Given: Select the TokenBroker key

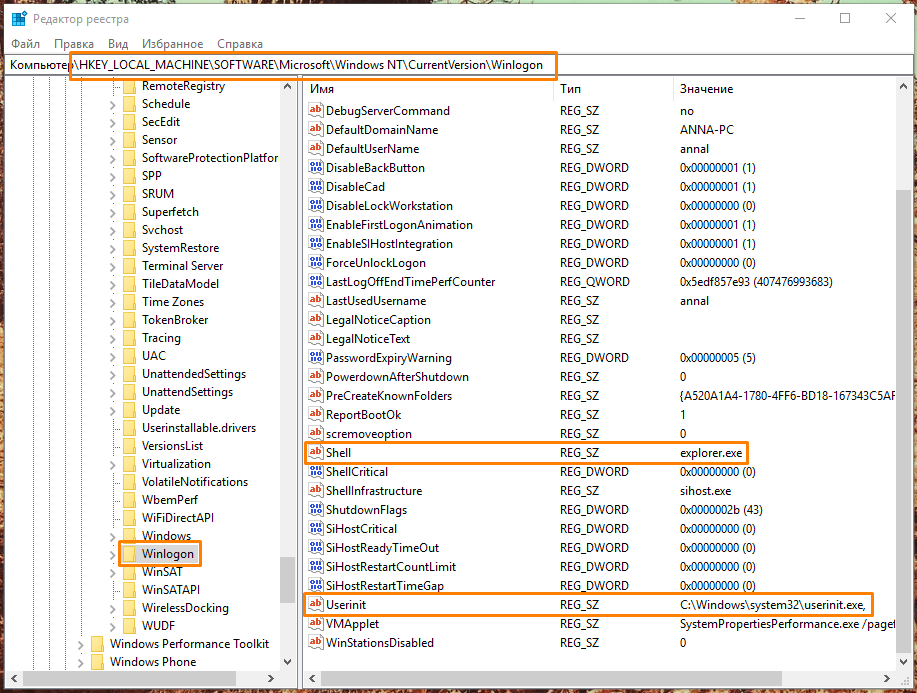Looking at the screenshot, I should (x=175, y=320).
